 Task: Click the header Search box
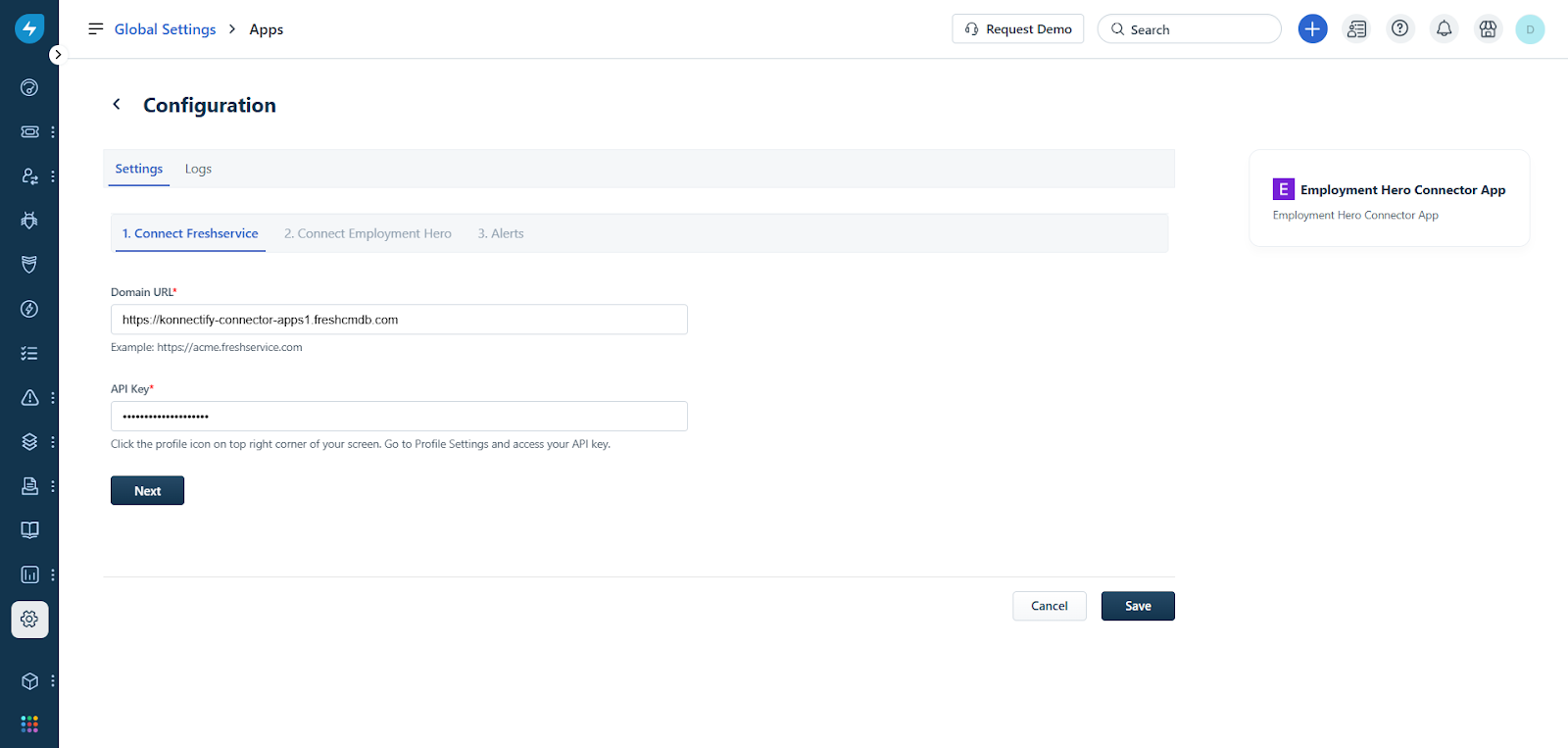coord(1189,29)
